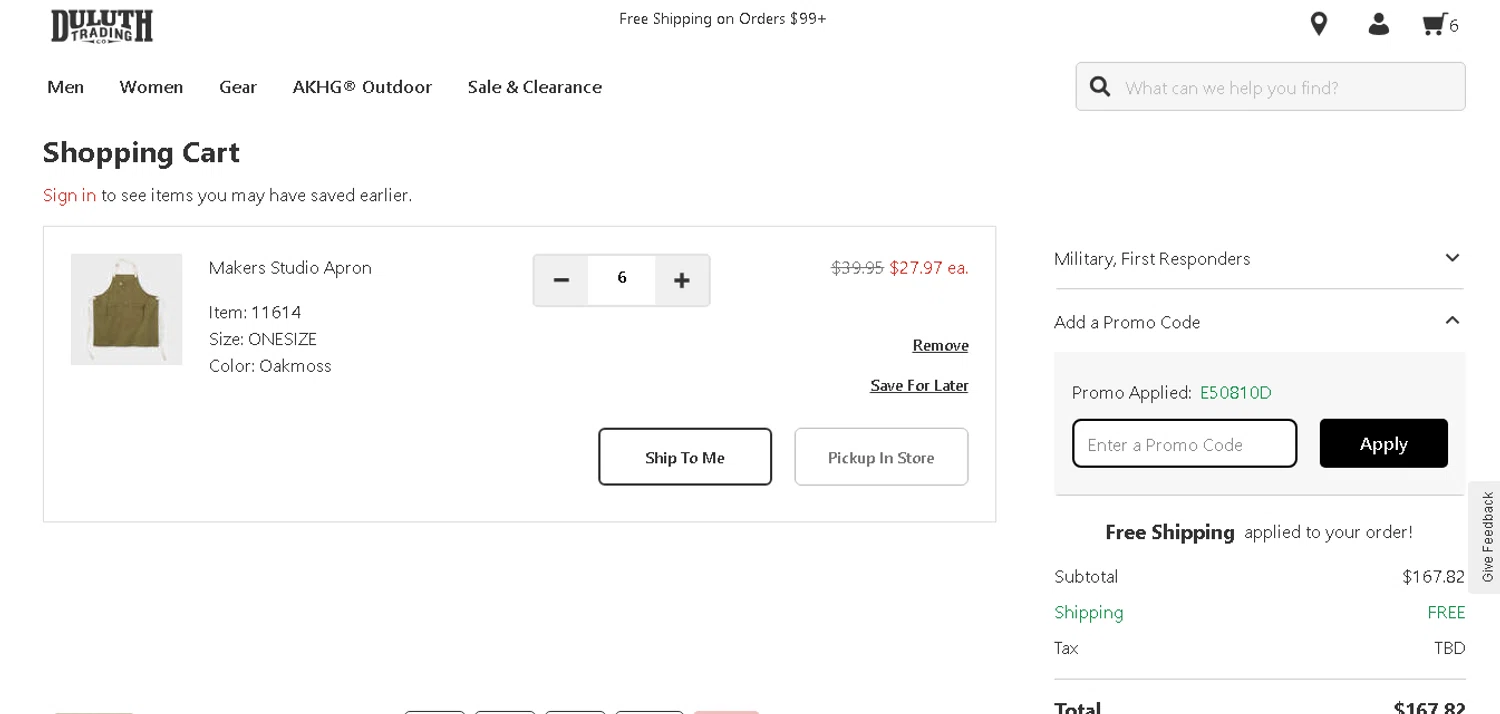Click the quantity field showing 6
Image resolution: width=1500 pixels, height=714 pixels.
pos(622,279)
